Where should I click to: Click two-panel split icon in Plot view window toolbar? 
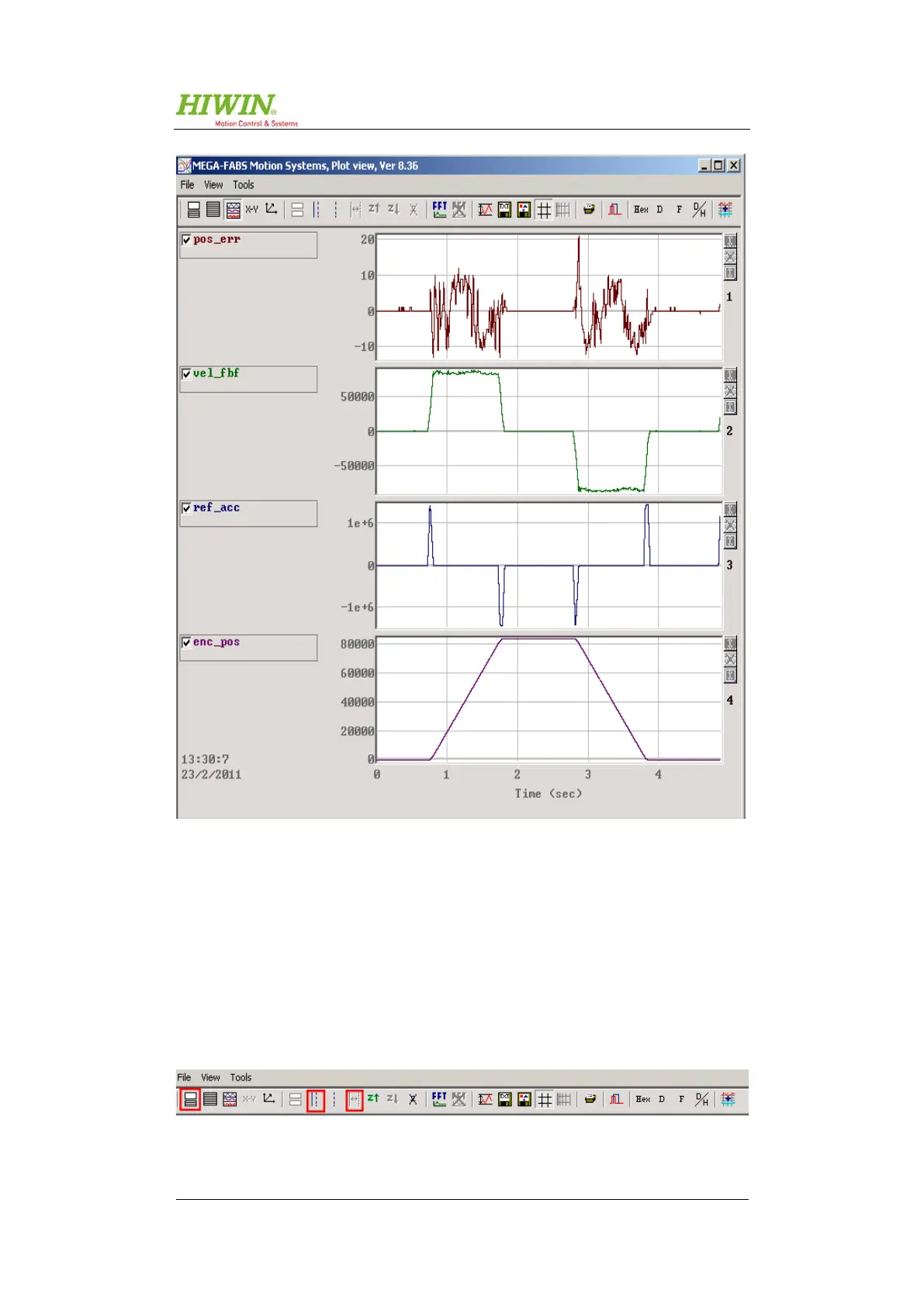pyautogui.click(x=297, y=210)
